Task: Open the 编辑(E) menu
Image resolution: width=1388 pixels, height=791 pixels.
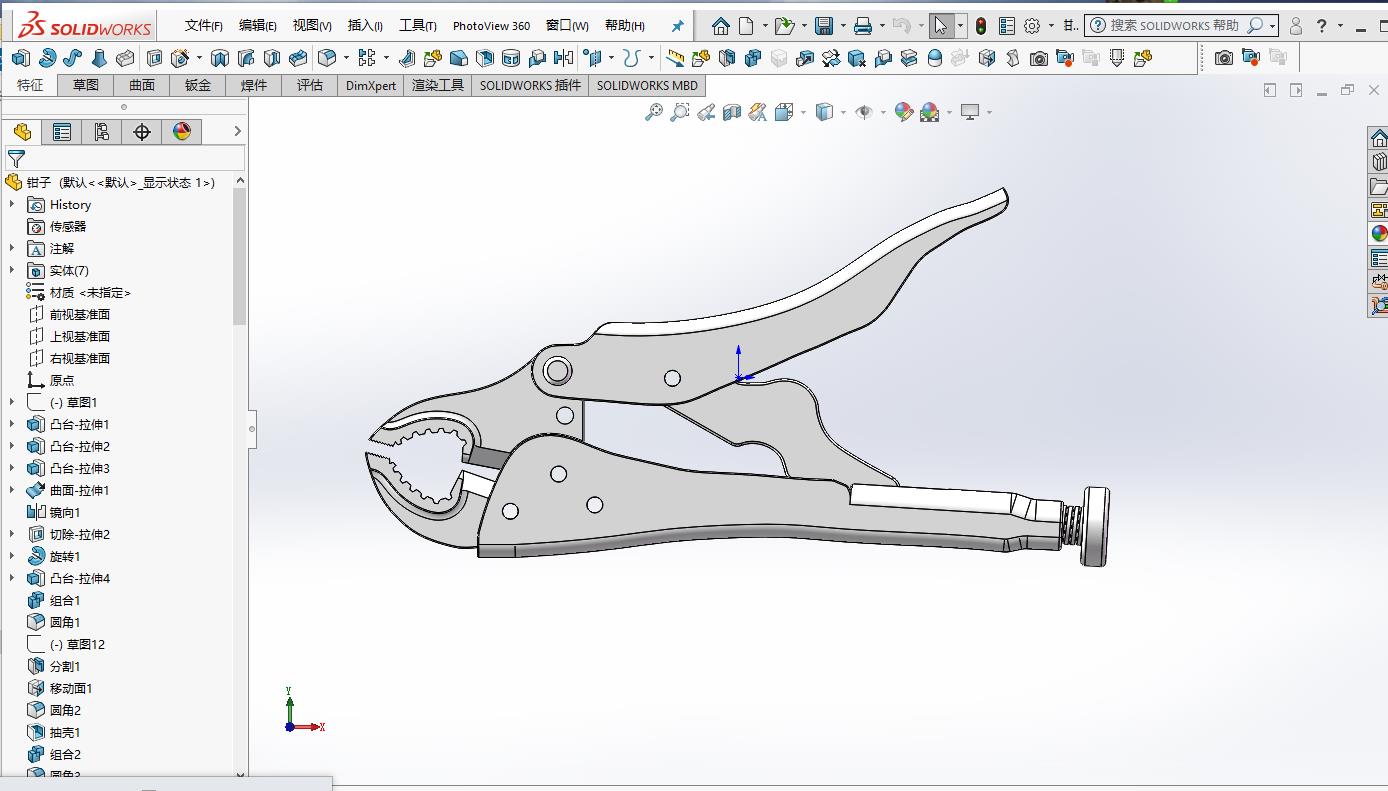Action: 258,26
